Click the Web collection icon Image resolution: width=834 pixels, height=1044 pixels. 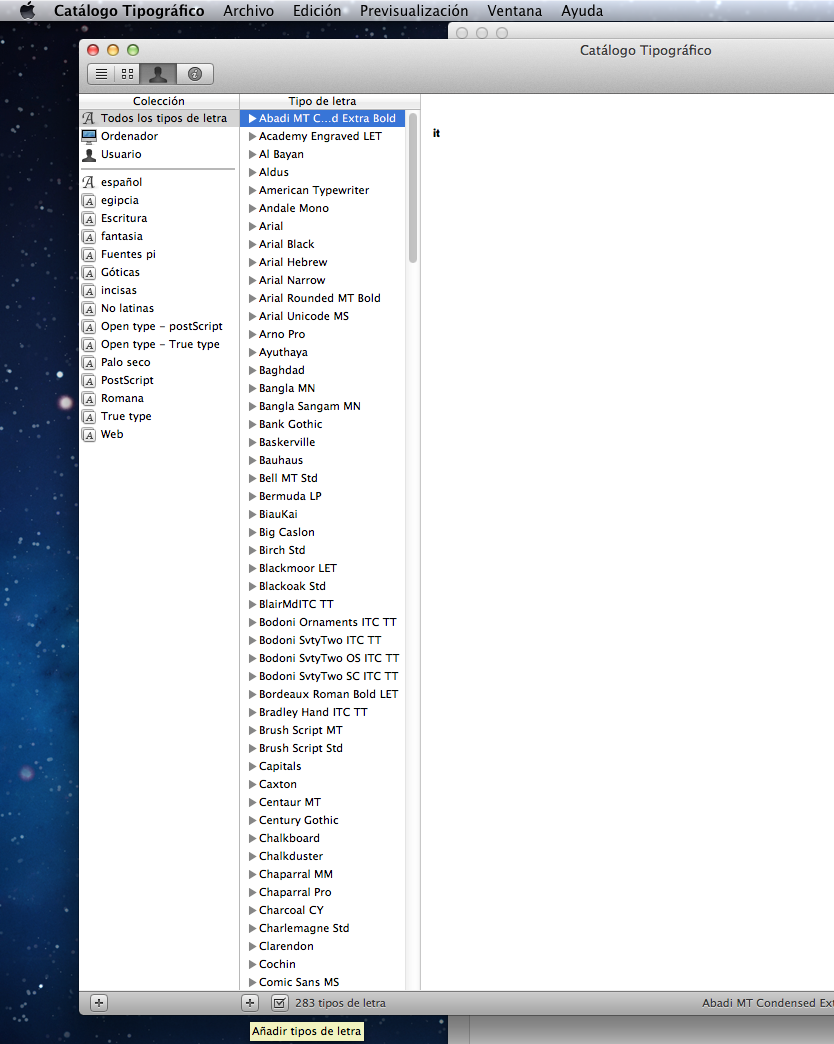(89, 434)
